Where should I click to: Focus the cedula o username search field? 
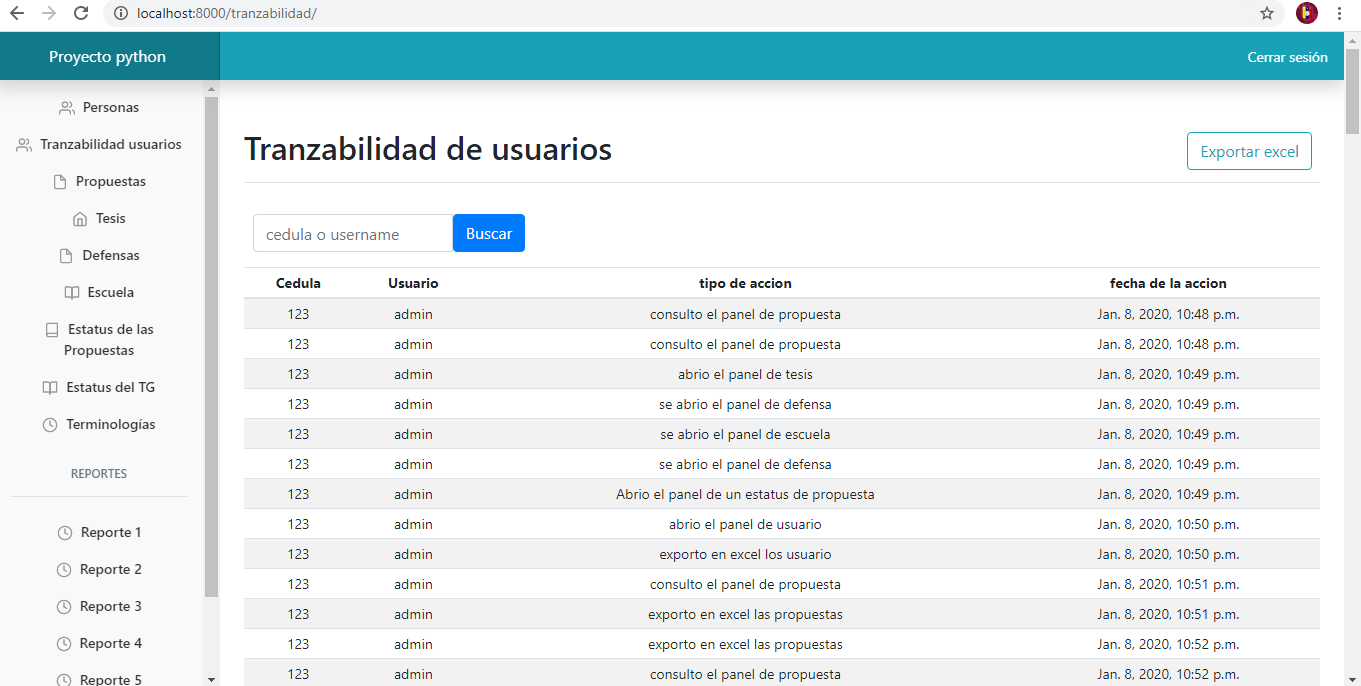coord(353,233)
